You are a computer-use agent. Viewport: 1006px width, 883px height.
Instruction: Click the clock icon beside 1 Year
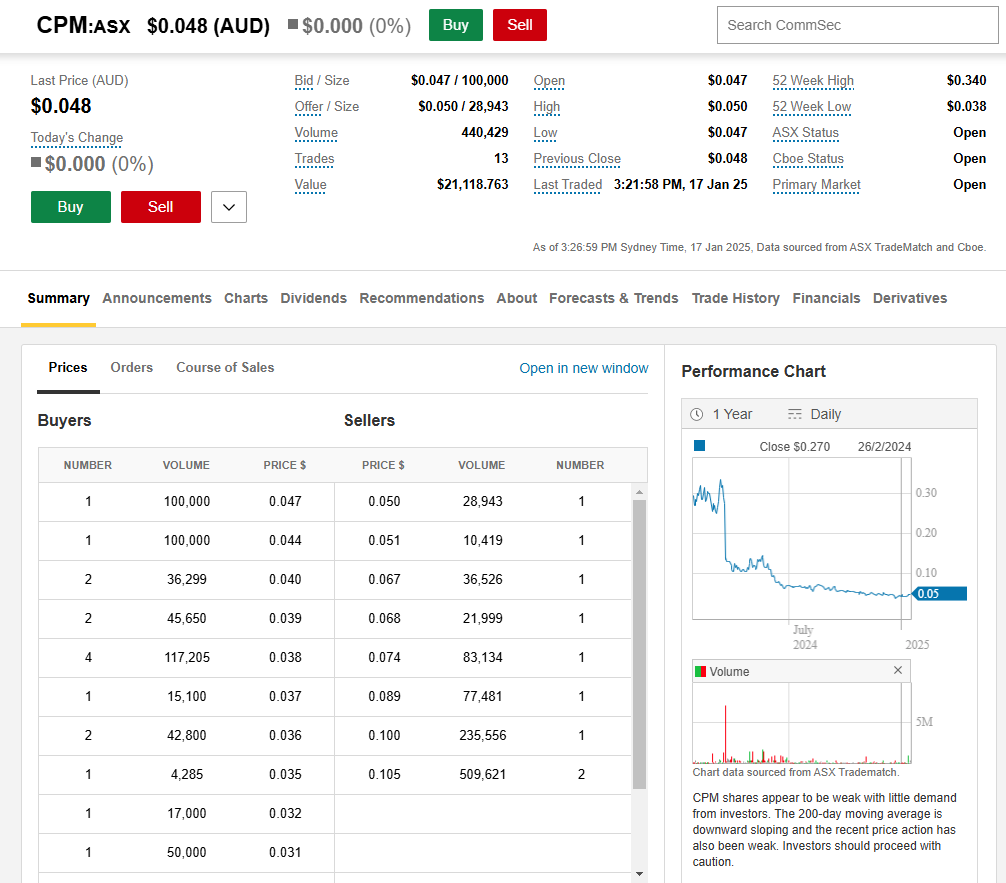[x=697, y=415]
